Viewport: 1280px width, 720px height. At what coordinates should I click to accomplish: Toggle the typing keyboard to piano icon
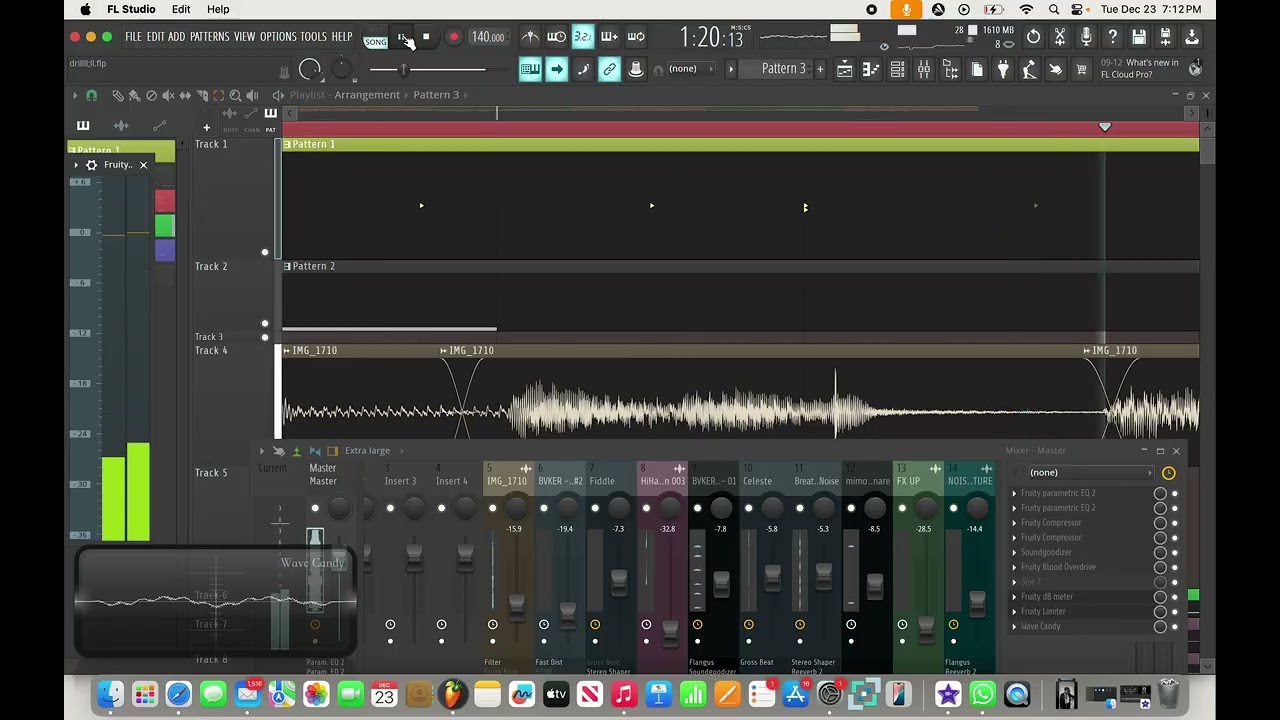[x=530, y=69]
